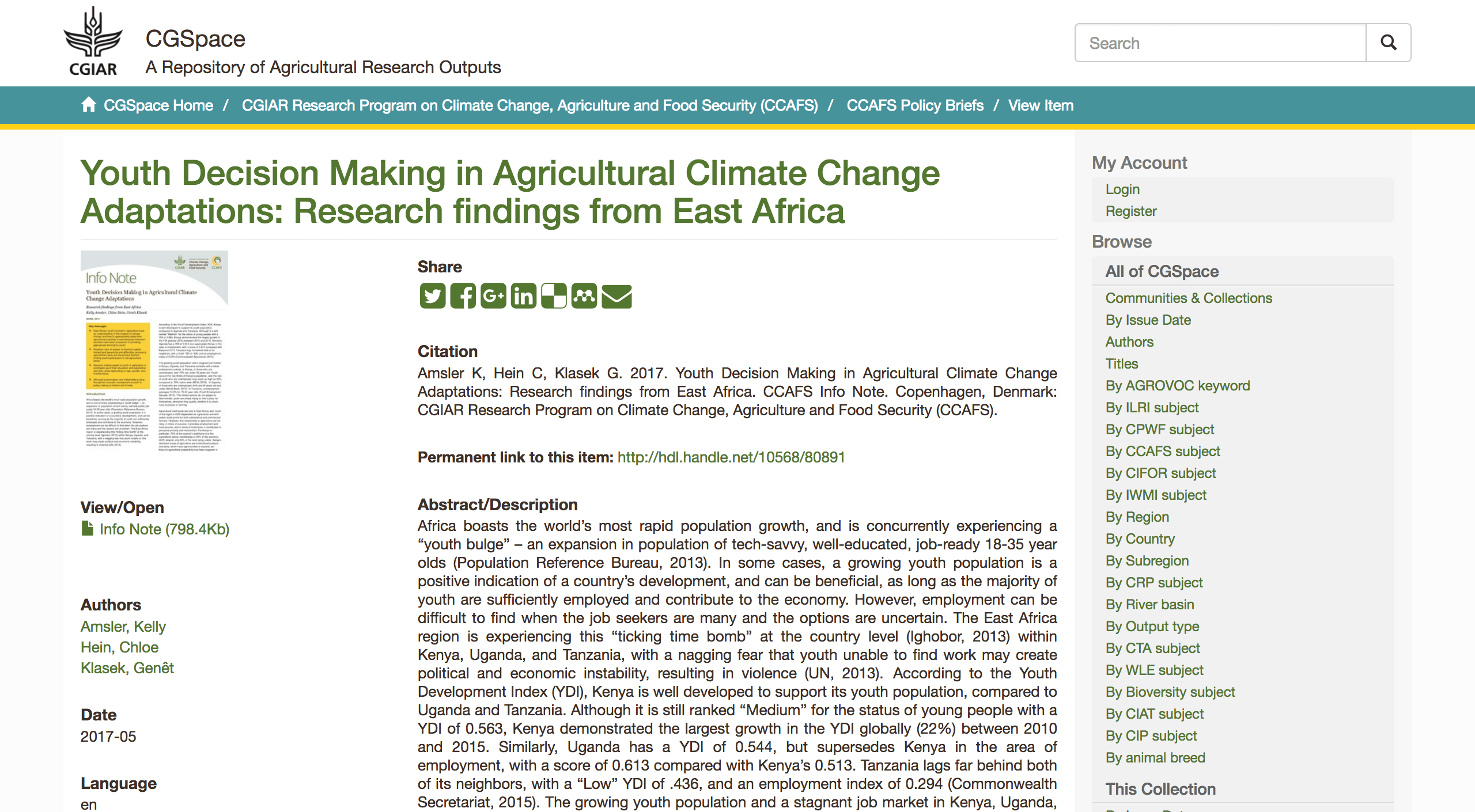Click the Info Note document thumbnail
Screen dimensions: 1475x812
coord(154,351)
